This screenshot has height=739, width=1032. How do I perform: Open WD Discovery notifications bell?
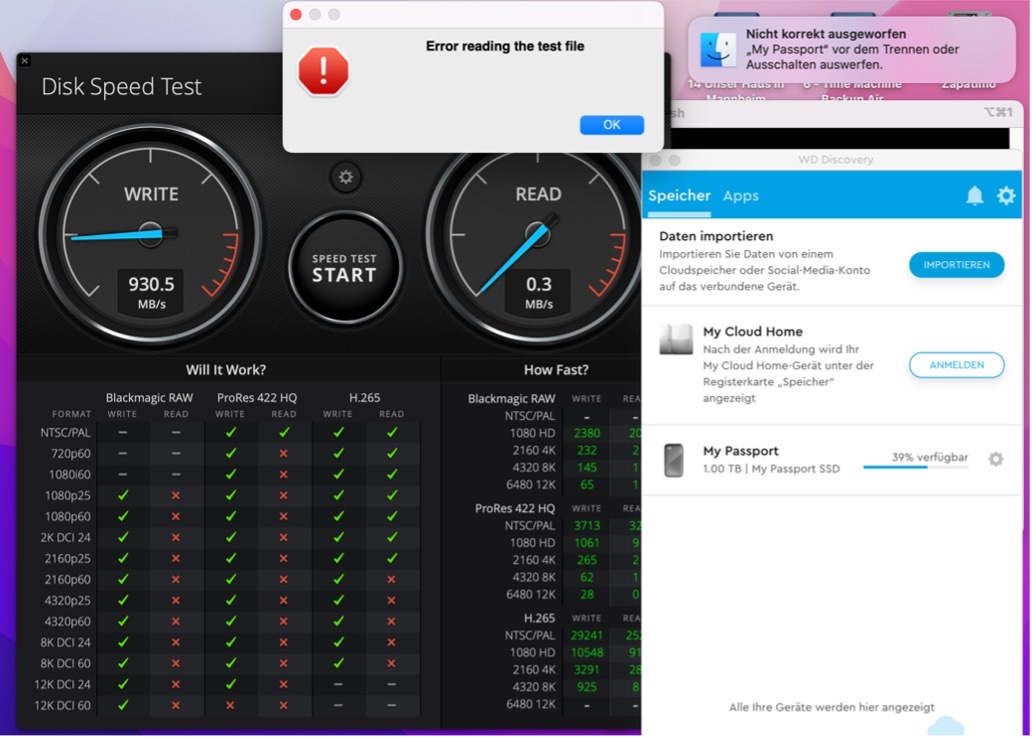tap(974, 195)
